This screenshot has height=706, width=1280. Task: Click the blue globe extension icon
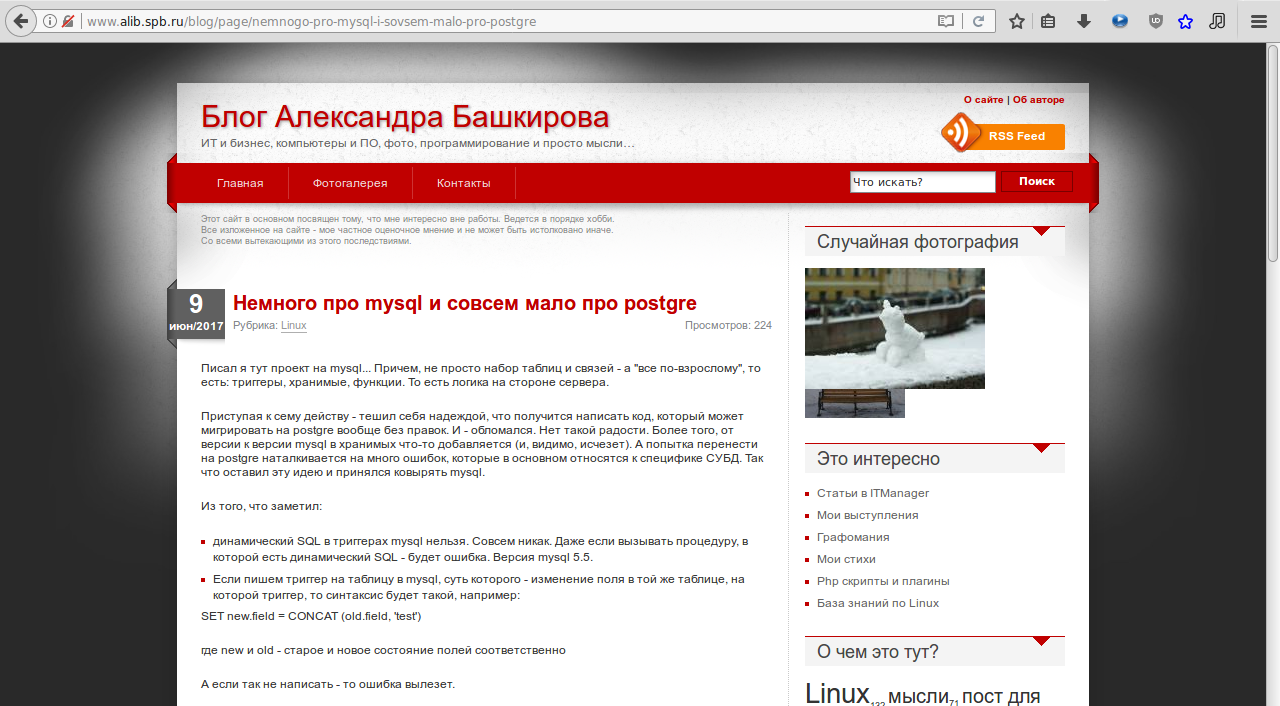pos(1120,21)
